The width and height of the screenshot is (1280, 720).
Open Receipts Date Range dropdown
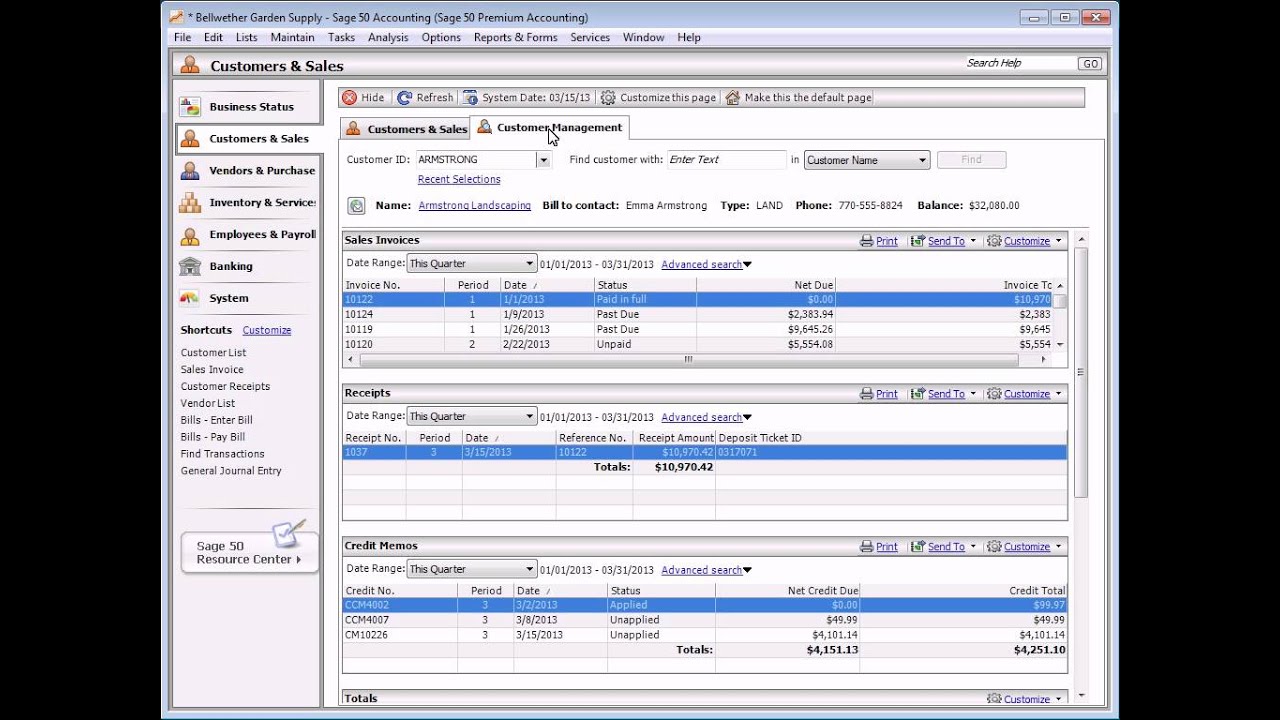coord(530,417)
